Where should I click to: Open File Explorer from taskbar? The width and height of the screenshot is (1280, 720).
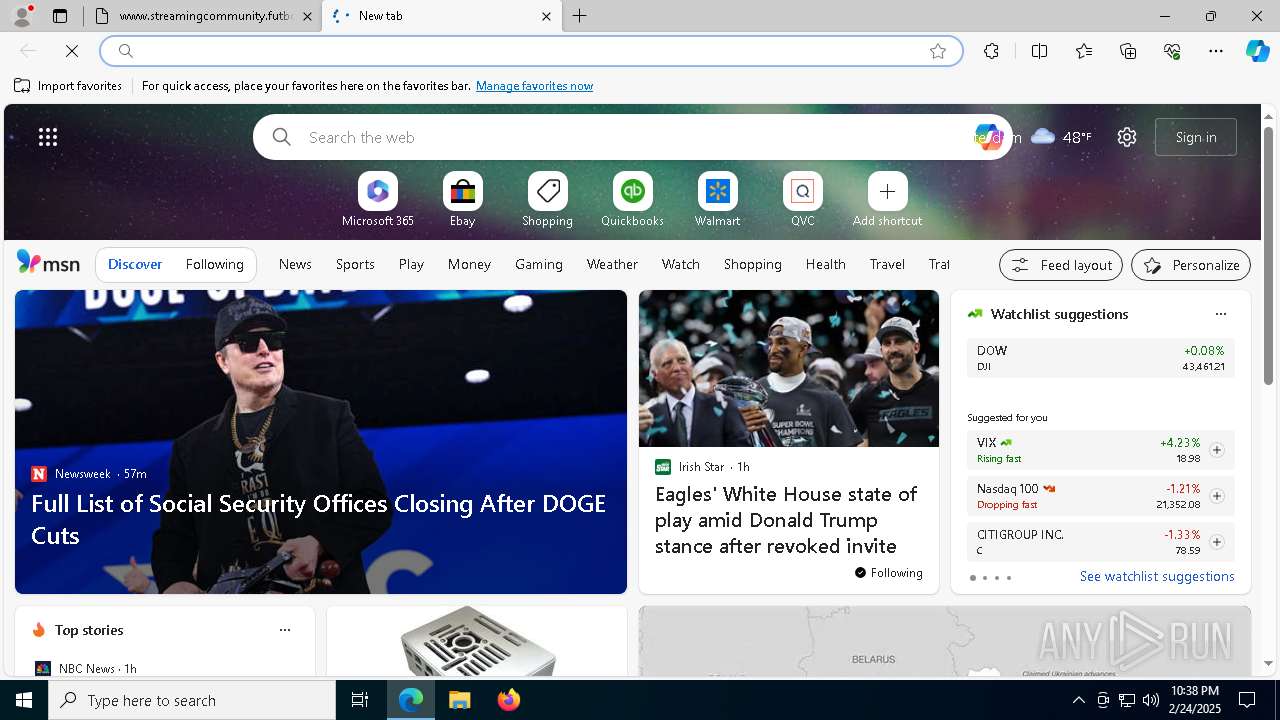[459, 700]
